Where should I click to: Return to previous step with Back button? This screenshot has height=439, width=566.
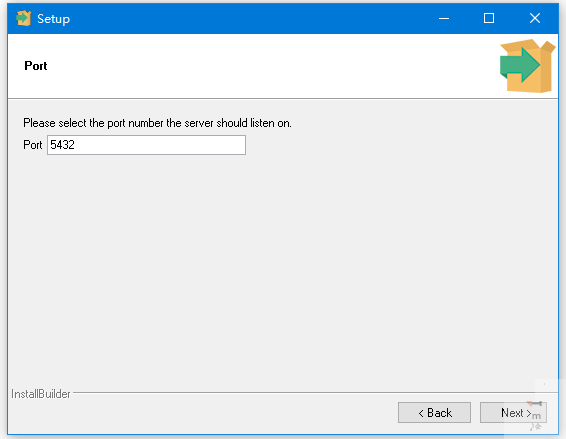(x=434, y=412)
